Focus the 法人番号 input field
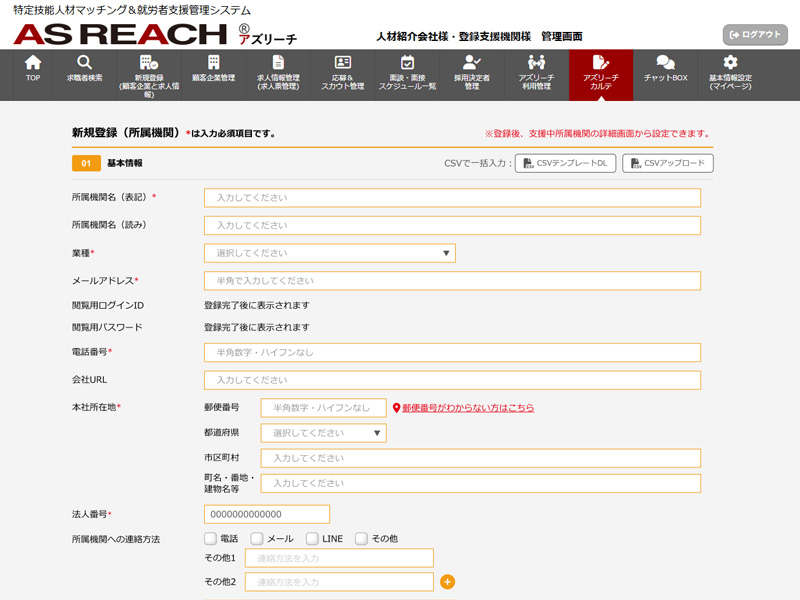This screenshot has width=800, height=600. coord(267,514)
